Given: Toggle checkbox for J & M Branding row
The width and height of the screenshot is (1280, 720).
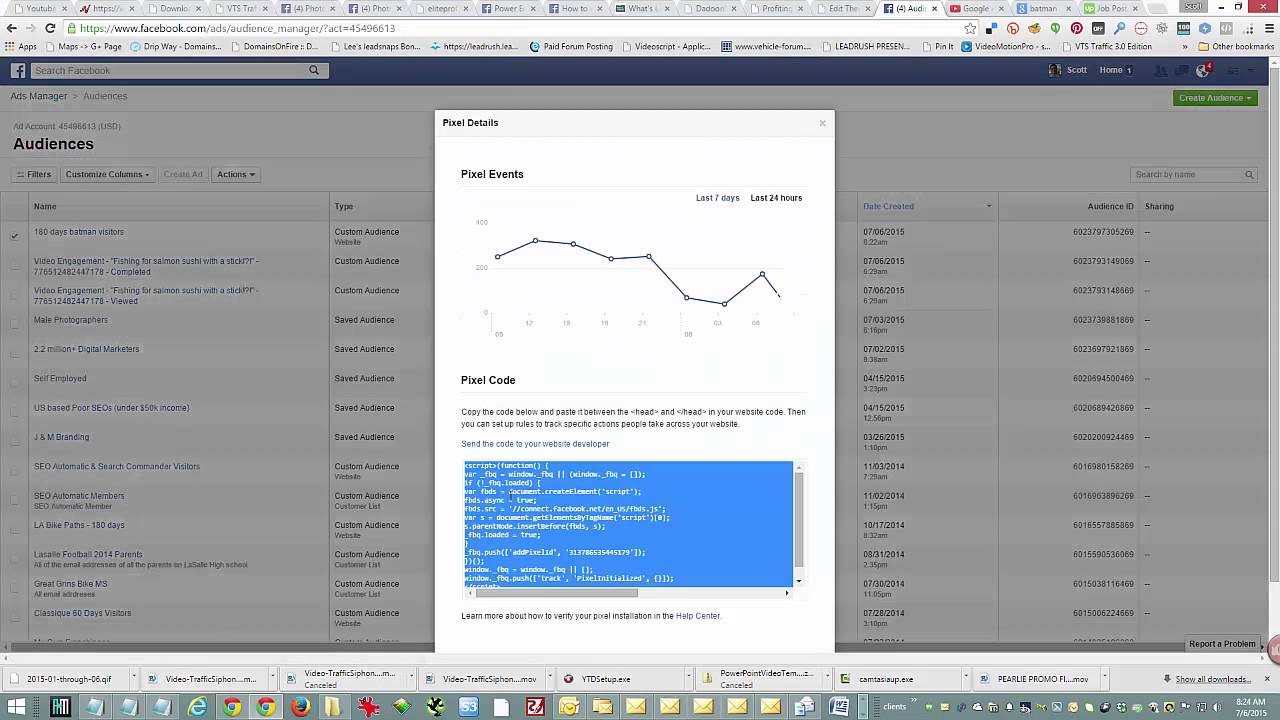Looking at the screenshot, I should 15,441.
